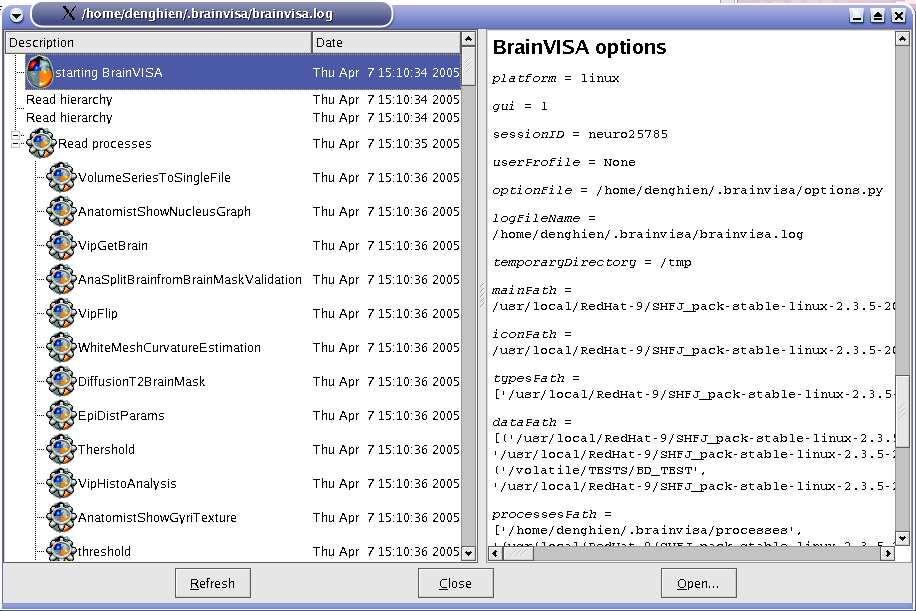Click the DiffusionT2BrainMask process icon
The height and width of the screenshot is (611, 916).
click(62, 381)
